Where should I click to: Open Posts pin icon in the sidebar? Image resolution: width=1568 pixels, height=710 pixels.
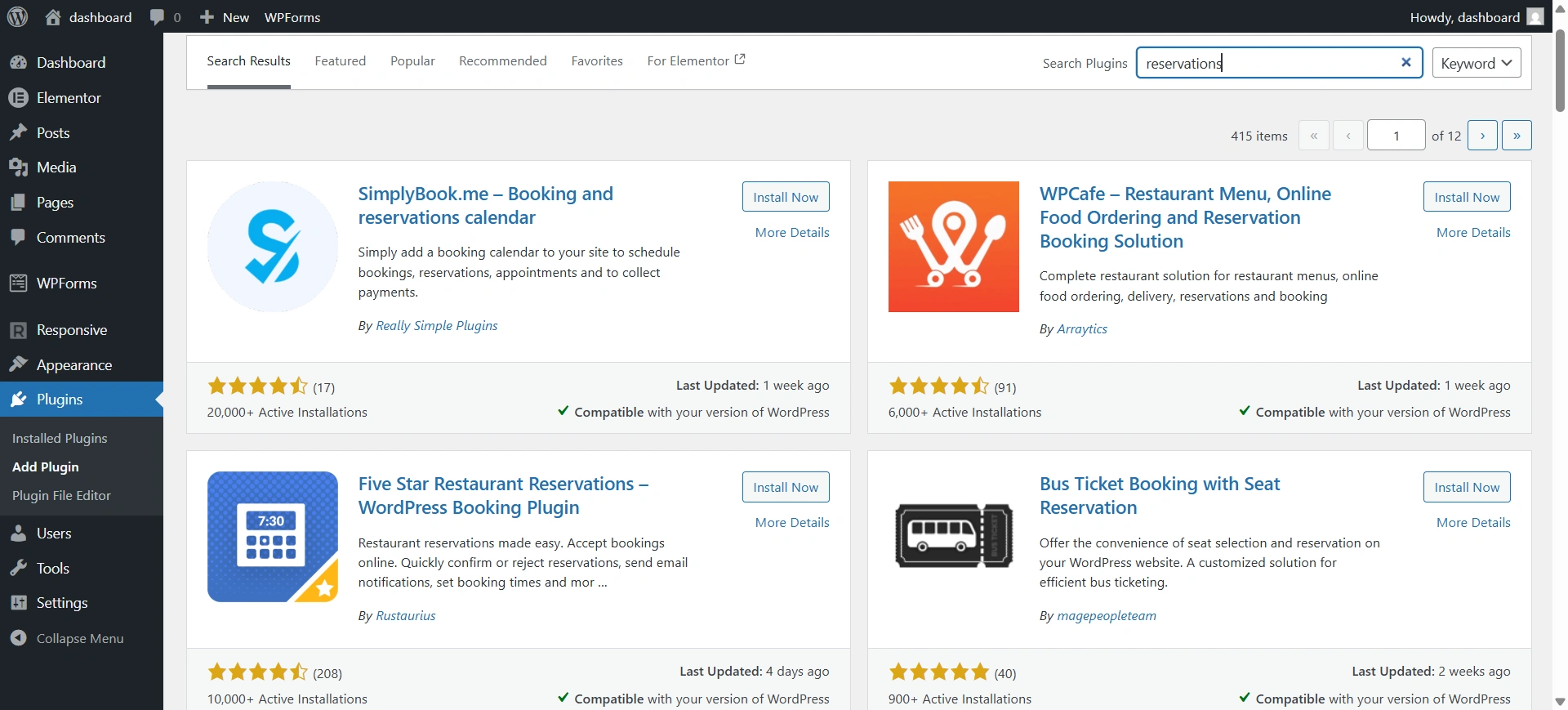[18, 132]
